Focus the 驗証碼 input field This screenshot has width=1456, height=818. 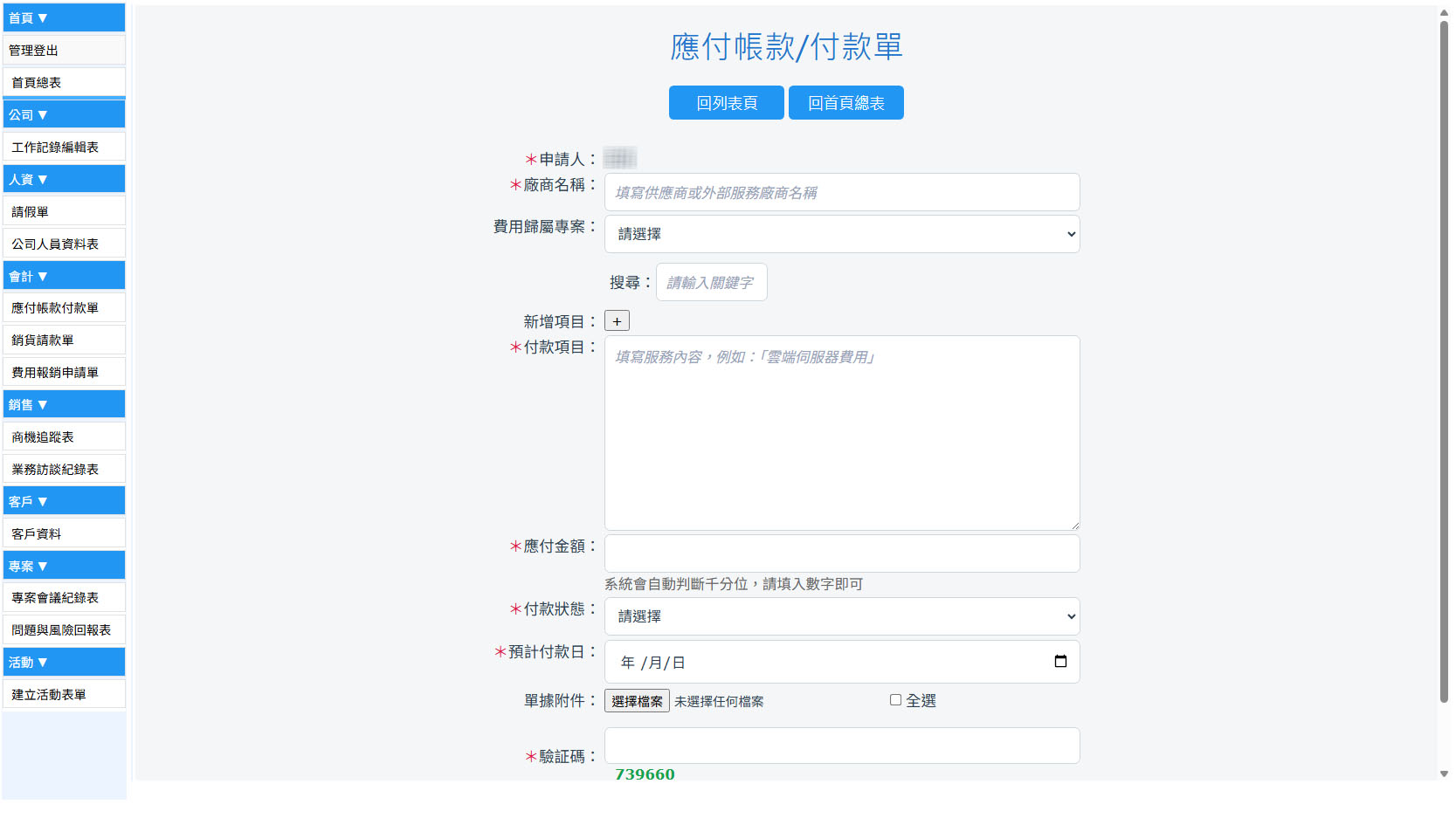842,746
